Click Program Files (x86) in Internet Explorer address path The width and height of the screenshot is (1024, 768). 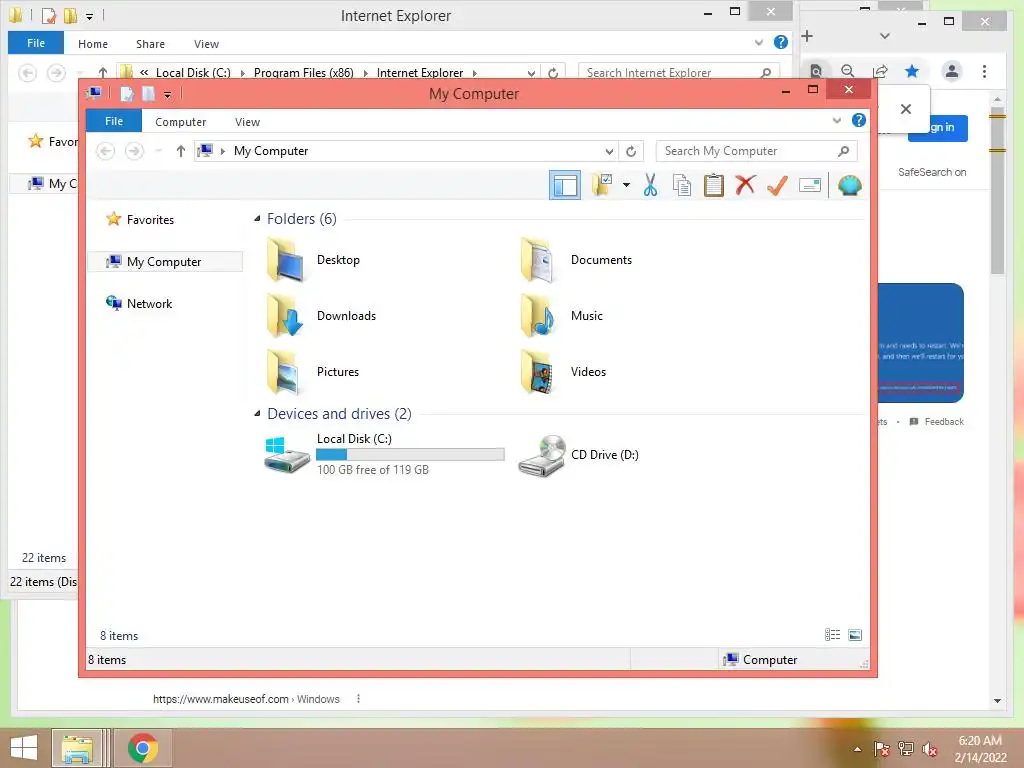(303, 72)
